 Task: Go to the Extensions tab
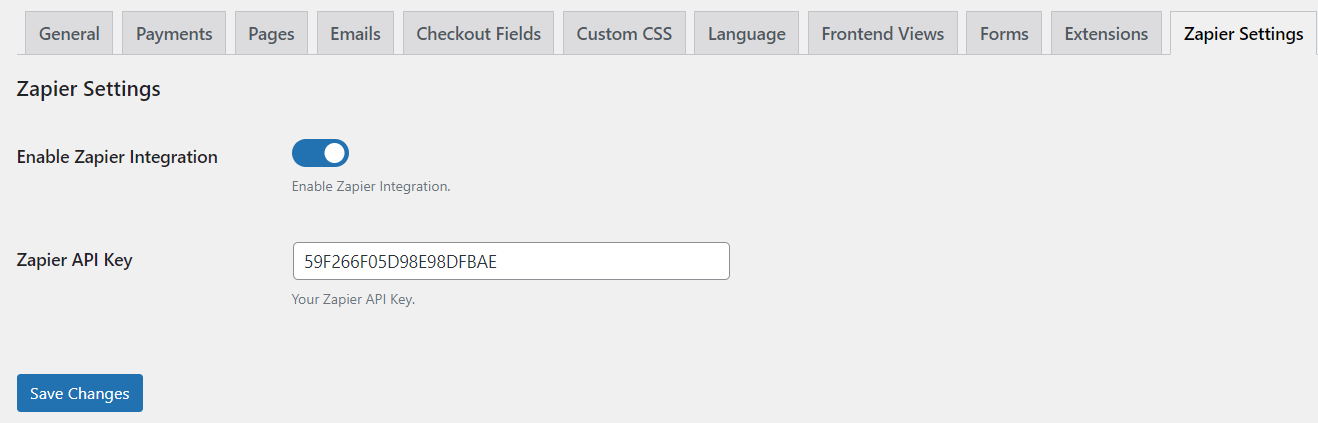click(x=1106, y=34)
